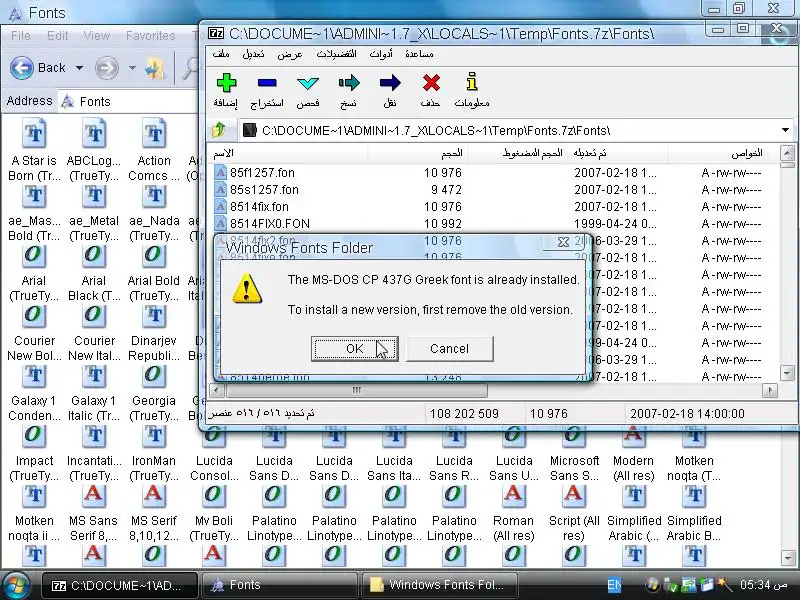Open the Favorites menu in Fonts window
Screen dimensions: 800x600
pos(151,36)
